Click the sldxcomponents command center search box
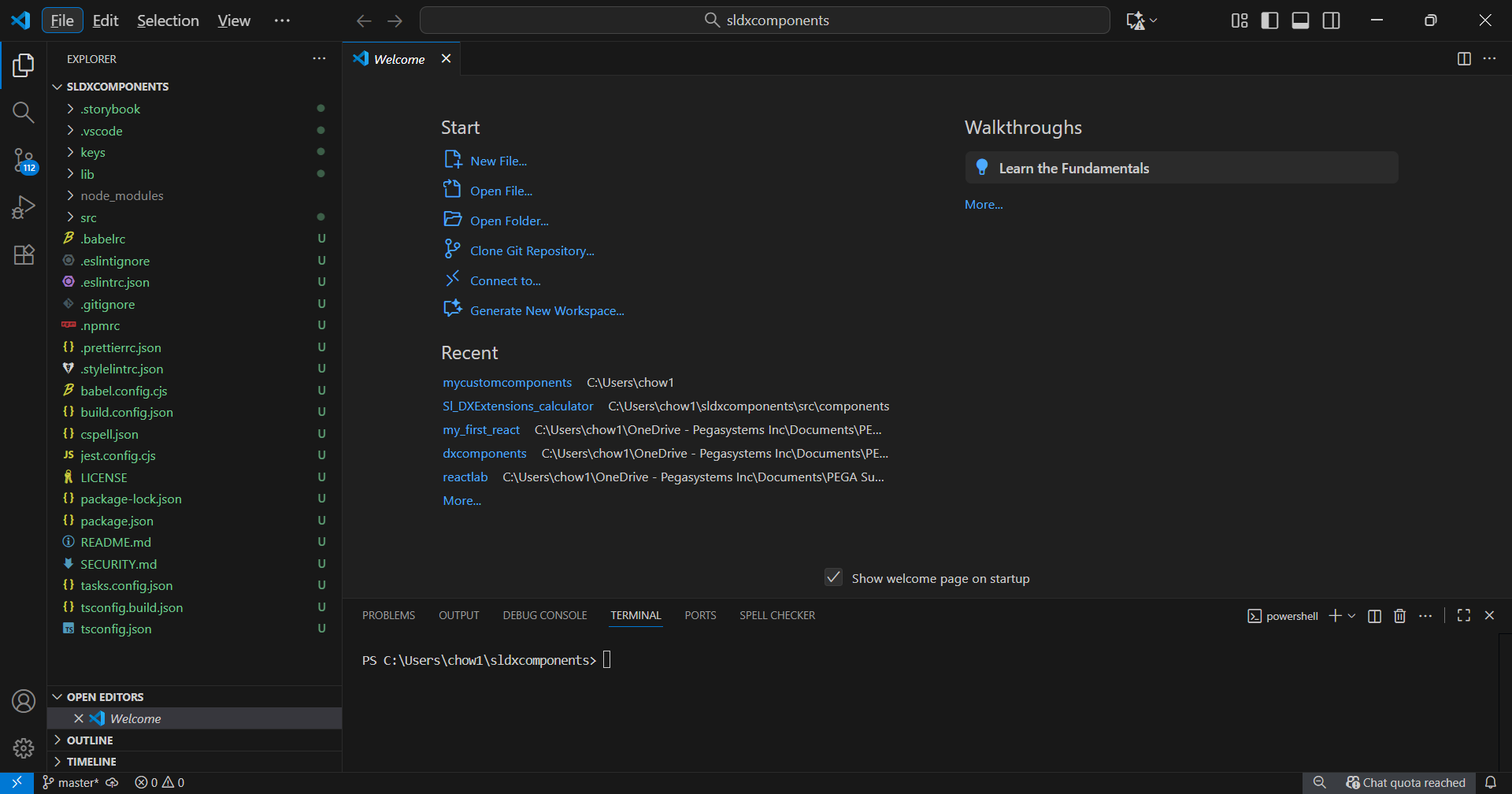Screen dimensions: 1512x794 (x=765, y=20)
